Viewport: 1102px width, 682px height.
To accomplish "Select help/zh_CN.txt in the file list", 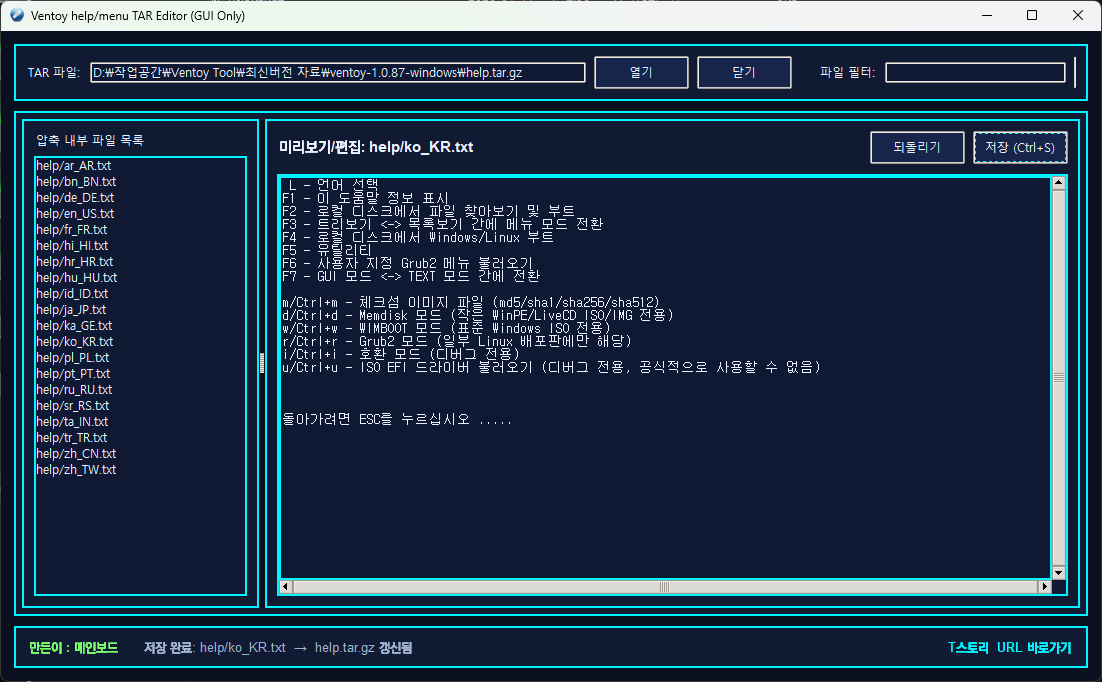I will point(76,453).
